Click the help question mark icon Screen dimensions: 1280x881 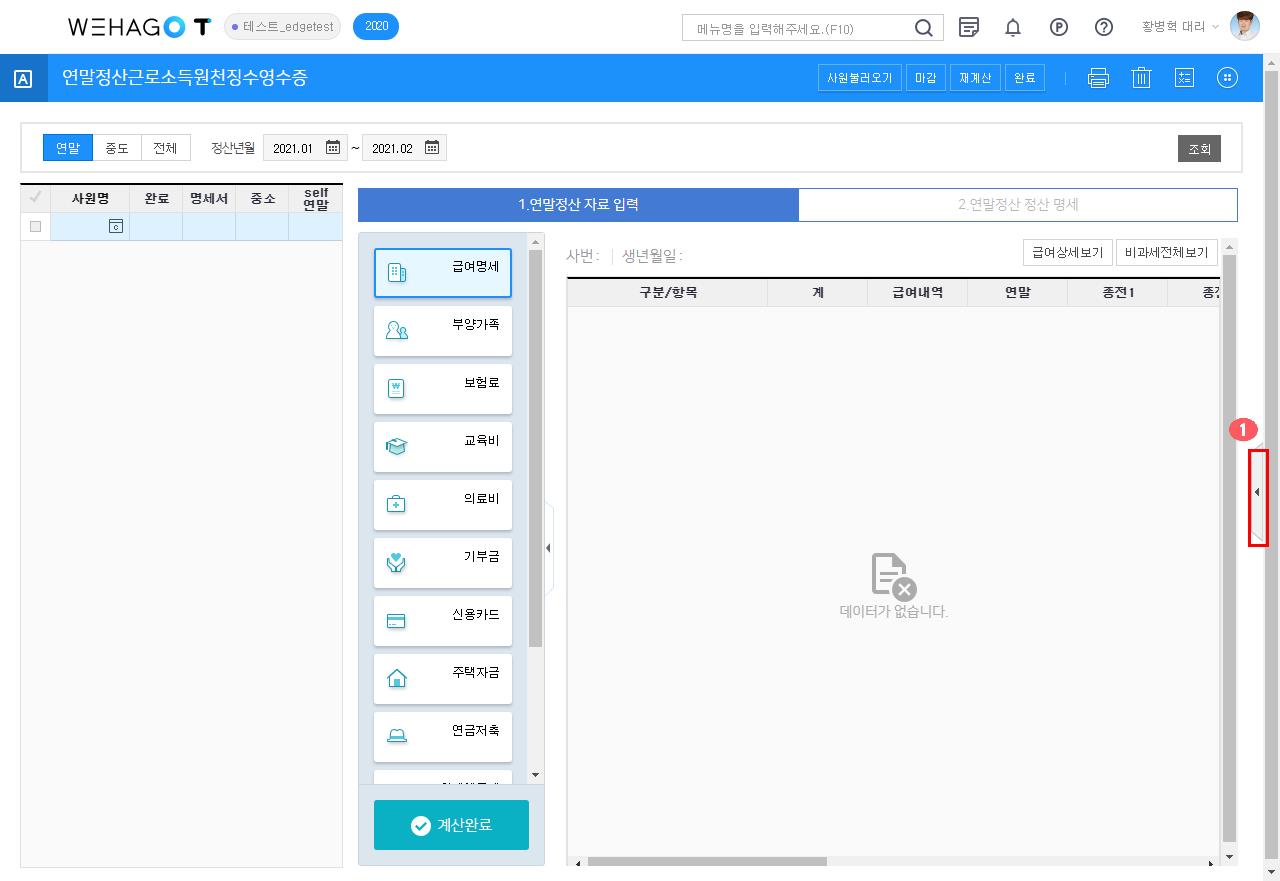[x=1104, y=28]
